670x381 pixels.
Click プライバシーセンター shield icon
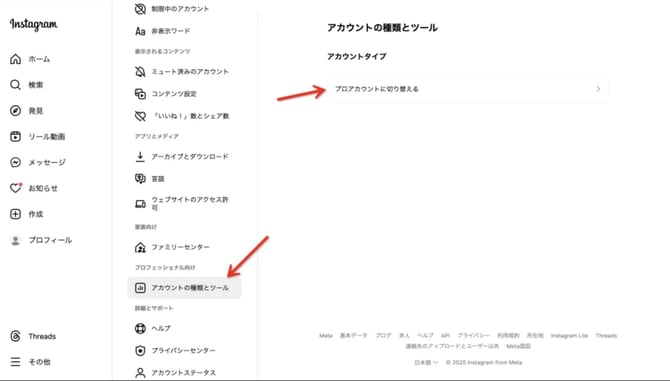pos(140,351)
